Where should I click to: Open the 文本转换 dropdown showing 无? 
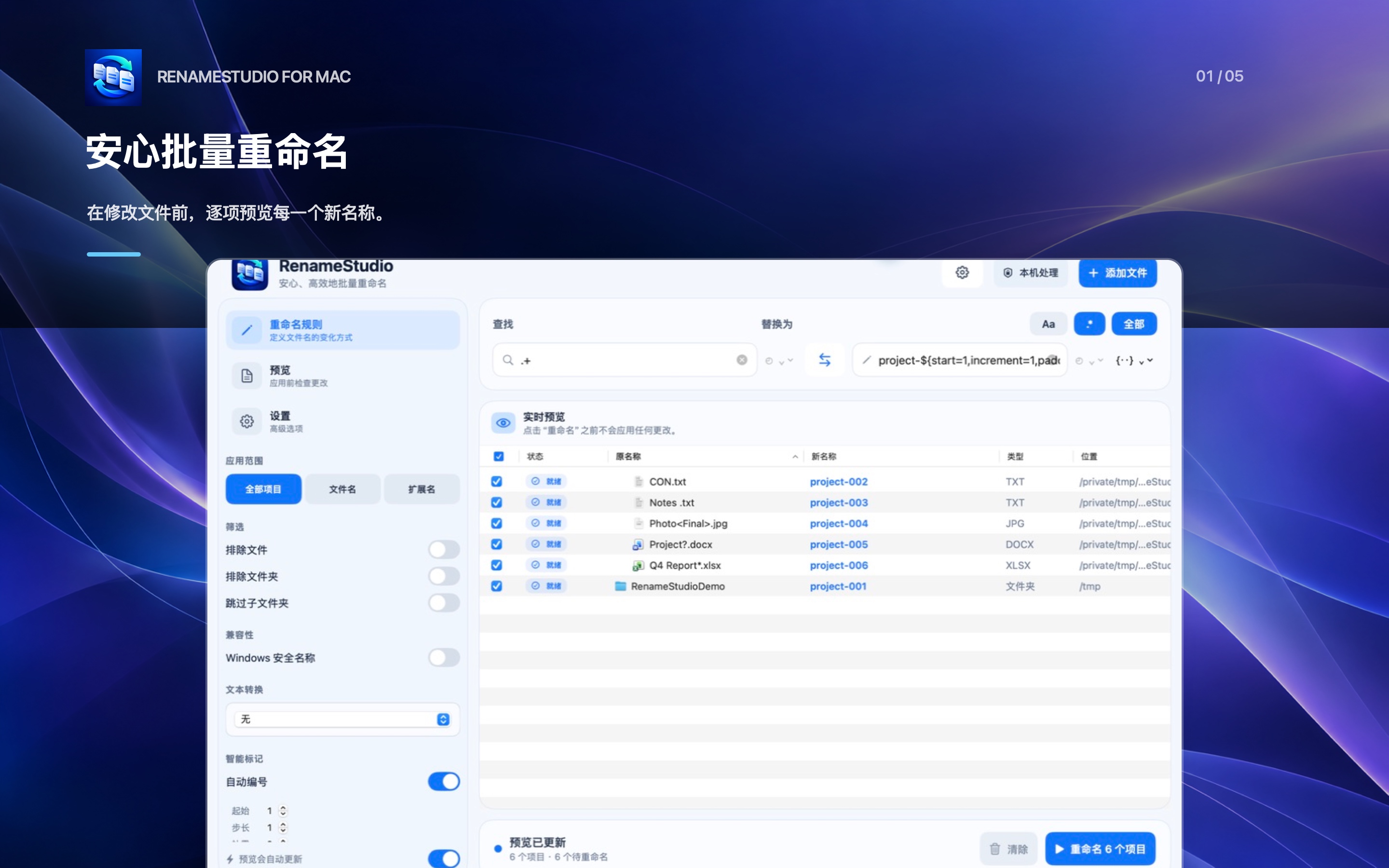342,719
